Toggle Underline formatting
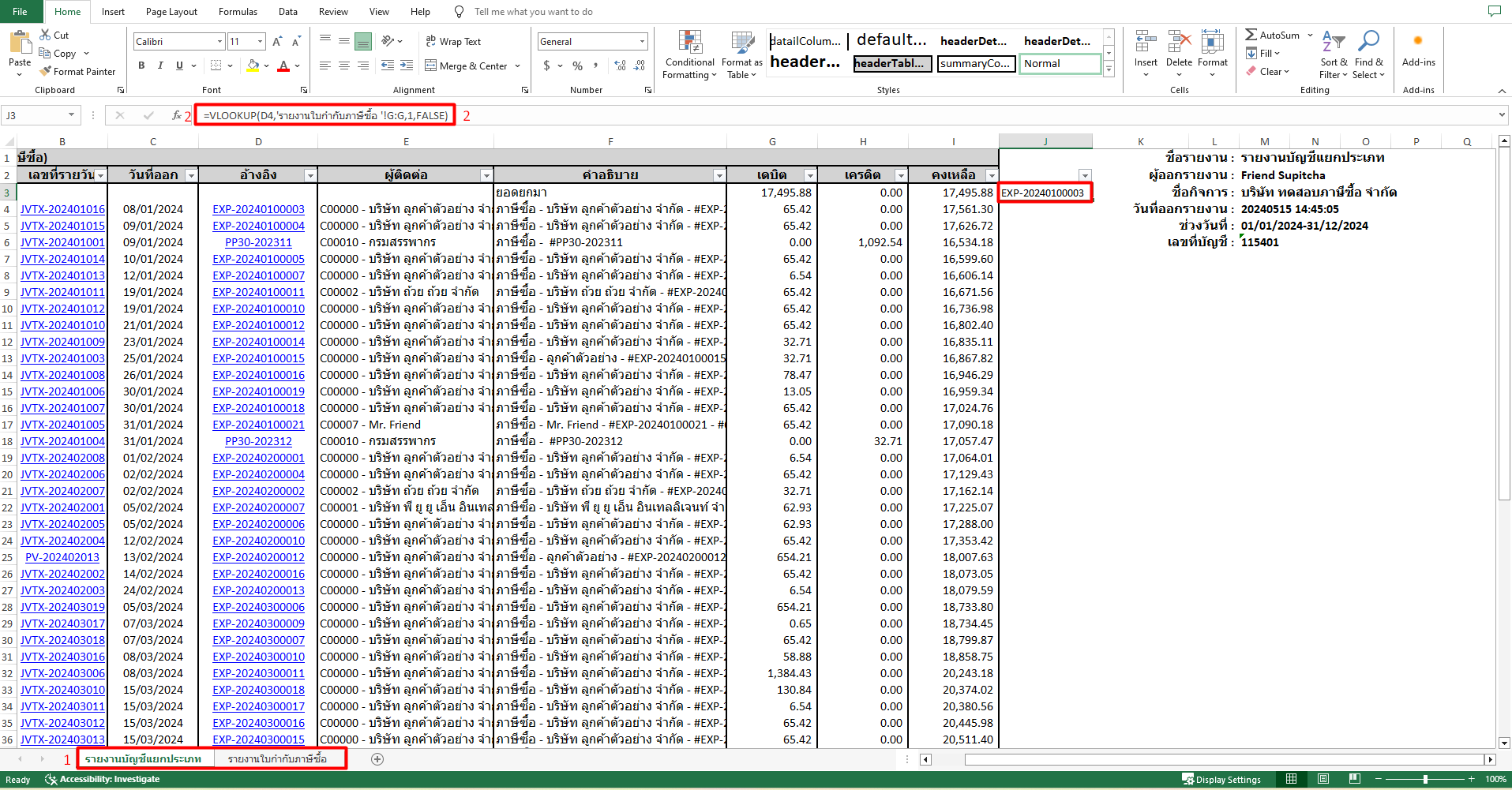This screenshot has width=1512, height=790. click(x=179, y=66)
